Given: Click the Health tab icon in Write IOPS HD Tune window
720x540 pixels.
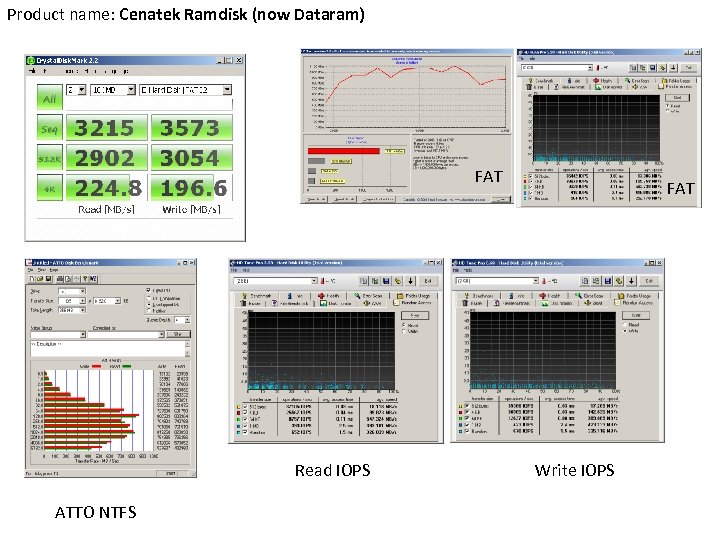Looking at the screenshot, I should 543,296.
